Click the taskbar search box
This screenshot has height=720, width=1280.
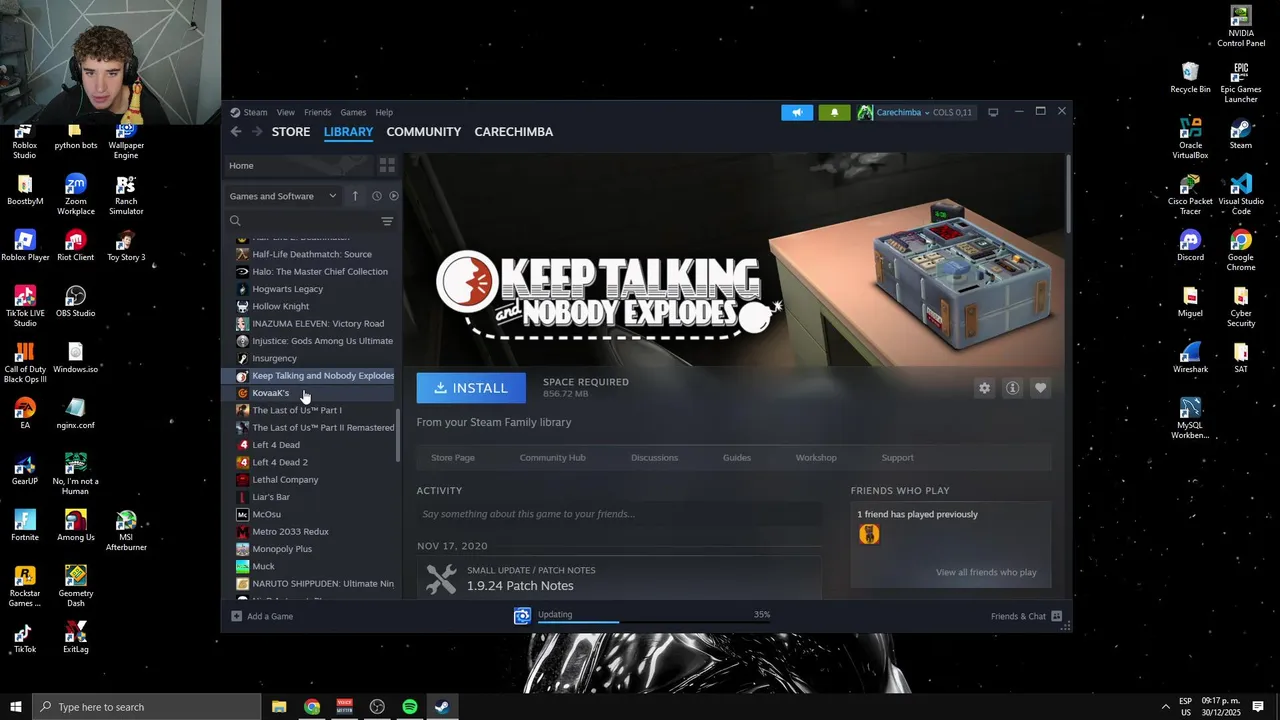click(x=146, y=707)
